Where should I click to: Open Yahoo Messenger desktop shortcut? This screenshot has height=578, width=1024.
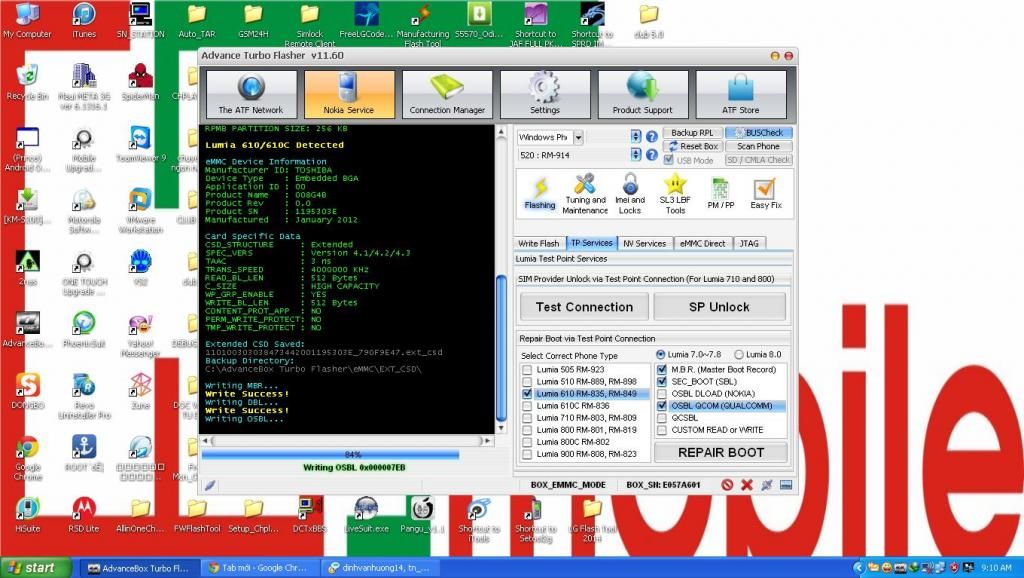[x=140, y=336]
